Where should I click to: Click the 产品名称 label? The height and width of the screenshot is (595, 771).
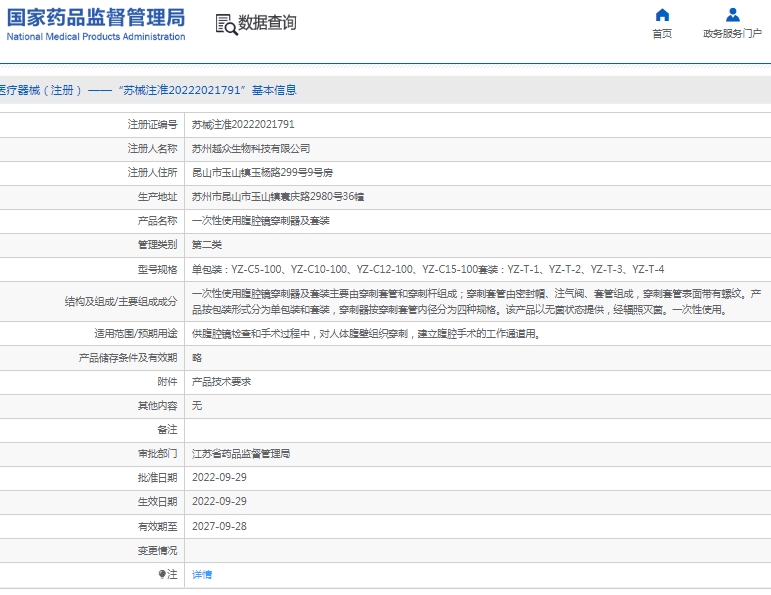(157, 221)
